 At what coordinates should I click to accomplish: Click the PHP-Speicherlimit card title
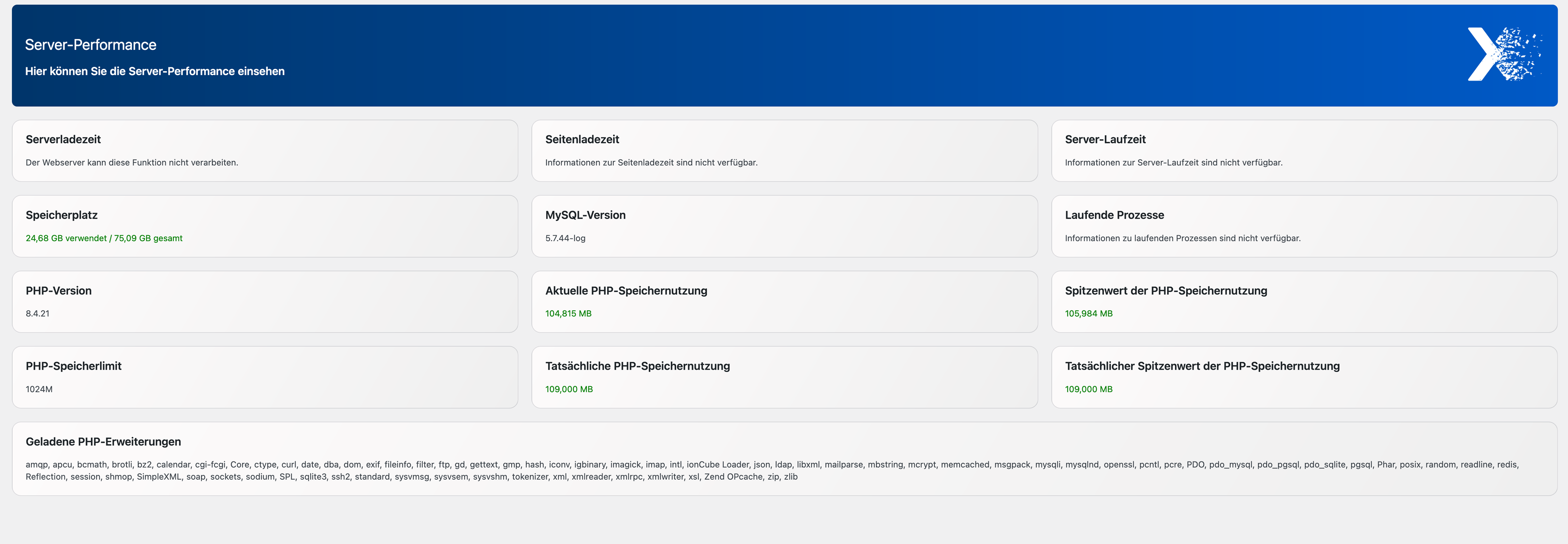point(73,366)
